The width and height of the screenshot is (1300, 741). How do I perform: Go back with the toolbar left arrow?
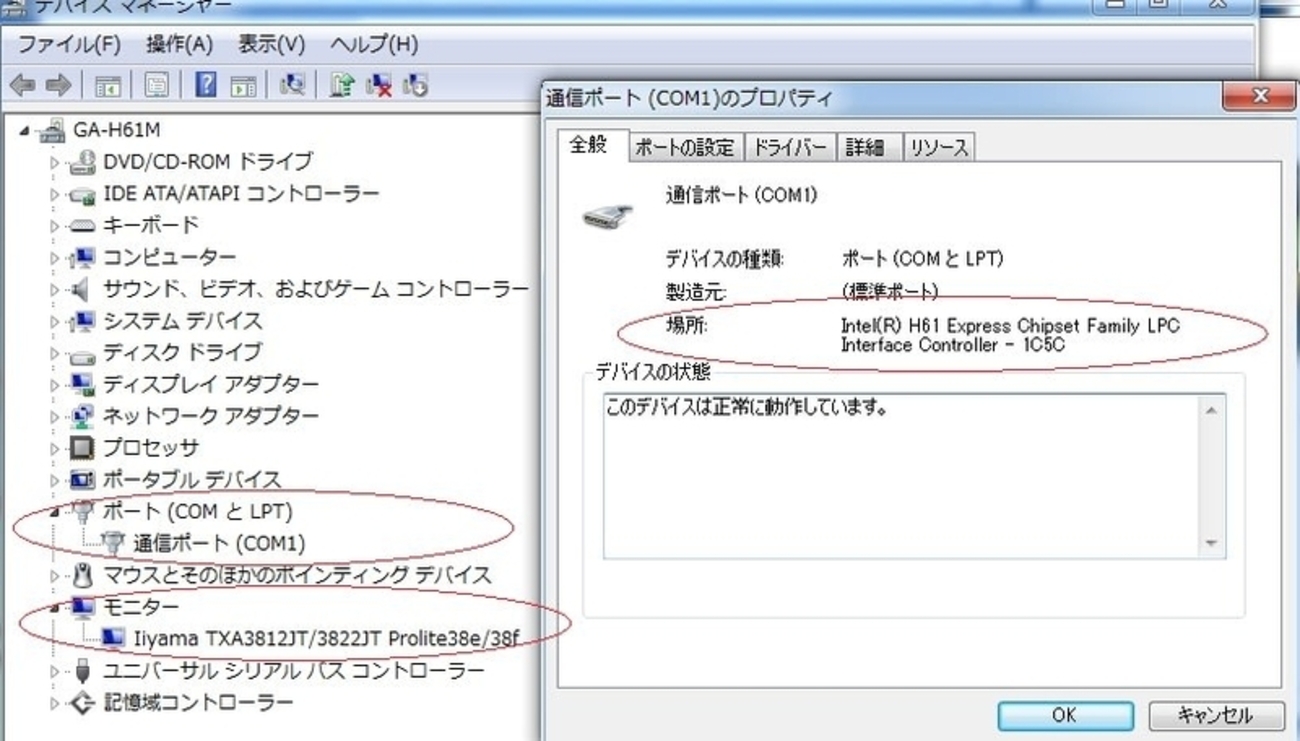23,87
